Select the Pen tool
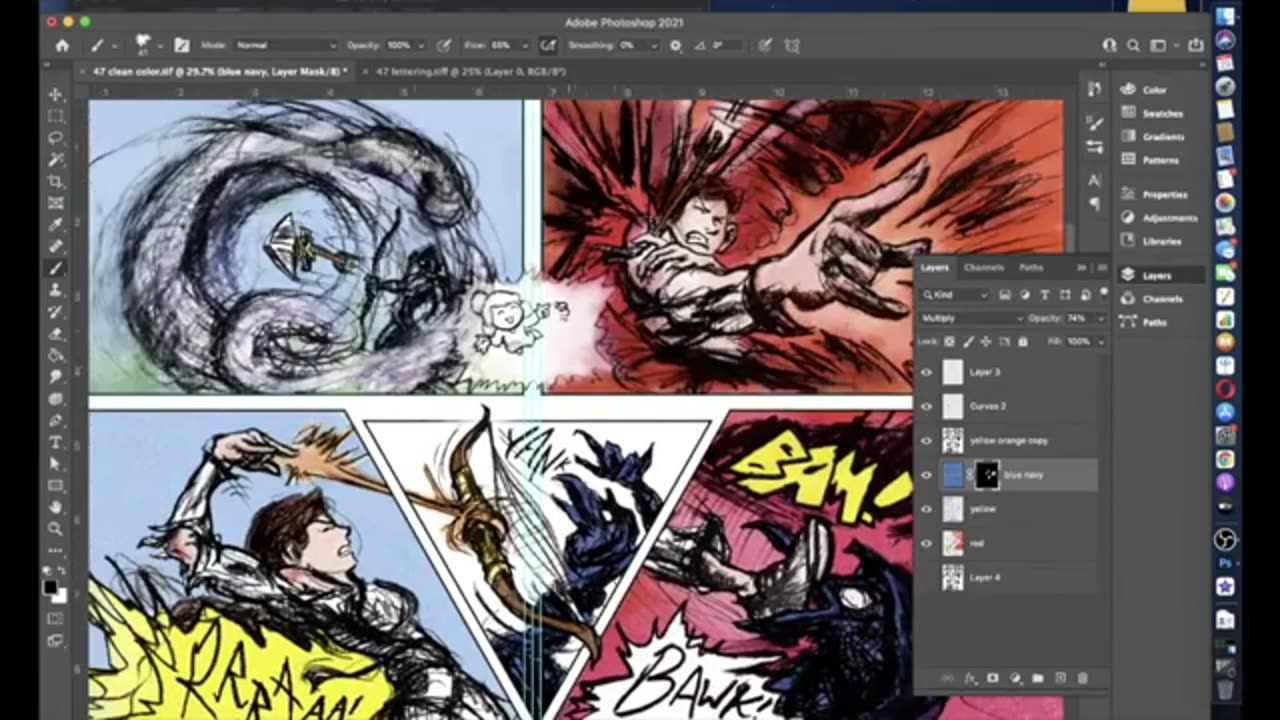The height and width of the screenshot is (720, 1280). point(56,421)
